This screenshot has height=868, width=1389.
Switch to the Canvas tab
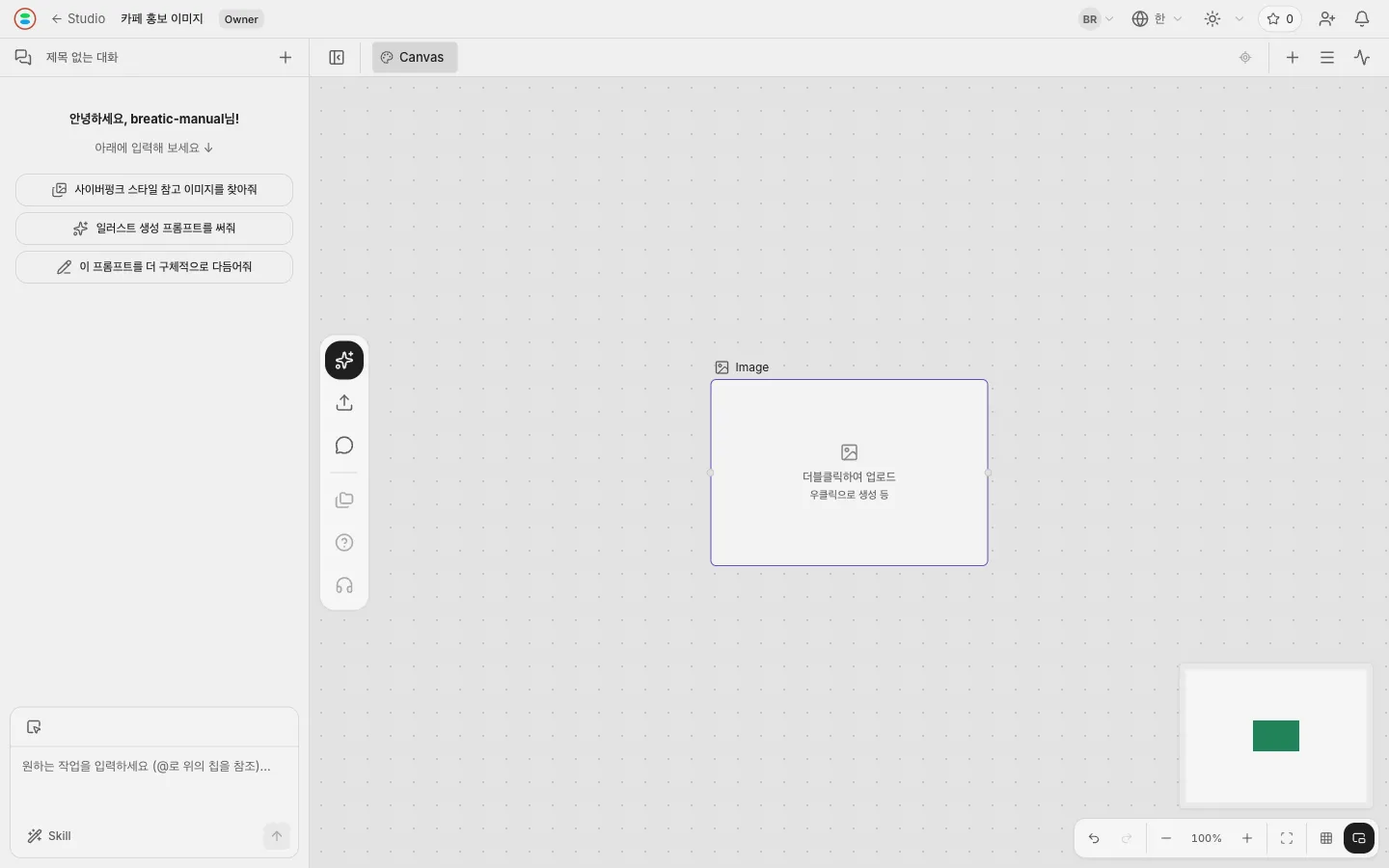pos(415,58)
